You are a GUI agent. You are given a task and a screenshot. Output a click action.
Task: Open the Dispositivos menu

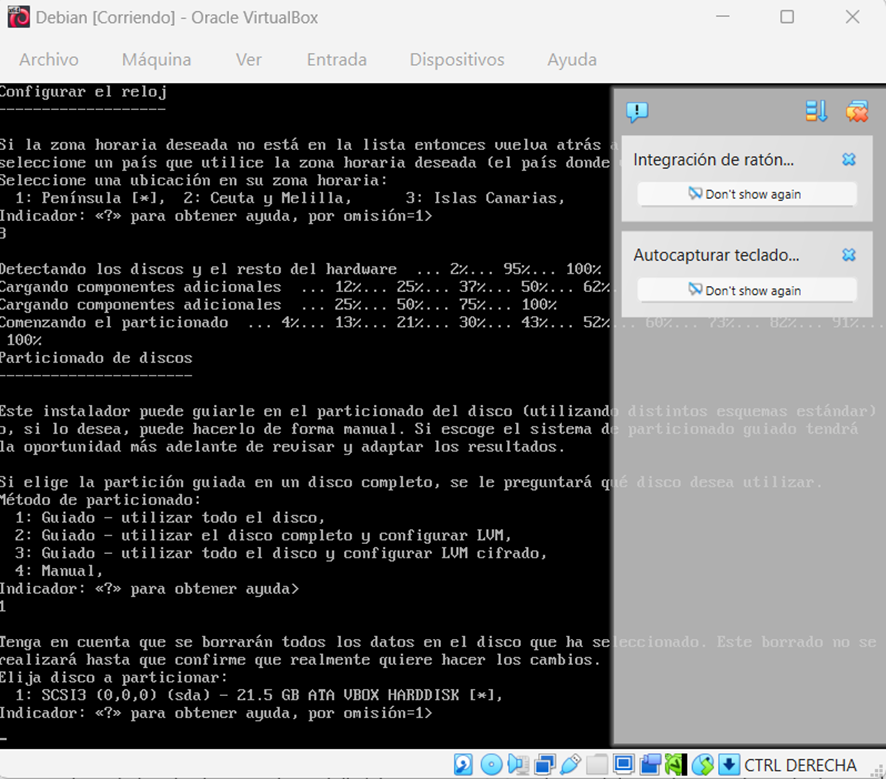(457, 59)
